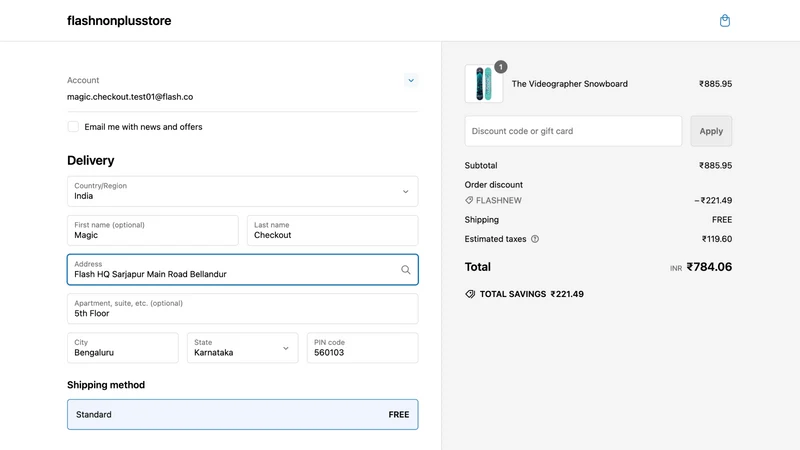Screen dimensions: 800x450
Task: Click the FLASHNEW discount code label
Action: pyautogui.click(x=498, y=201)
